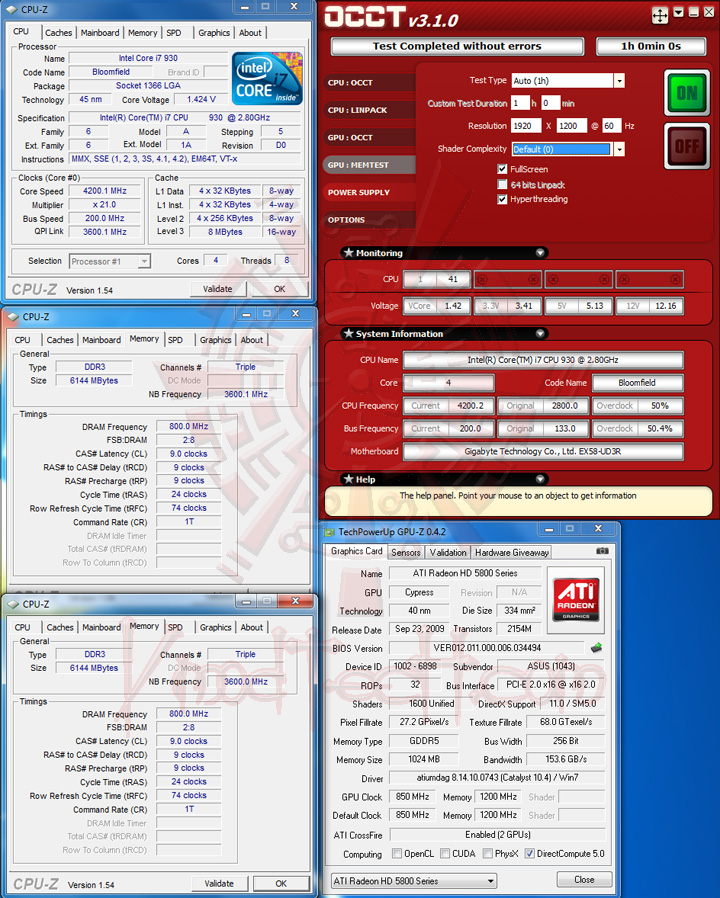Check the OpenCL checkbox in GPU-Z
720x898 pixels.
(x=396, y=853)
